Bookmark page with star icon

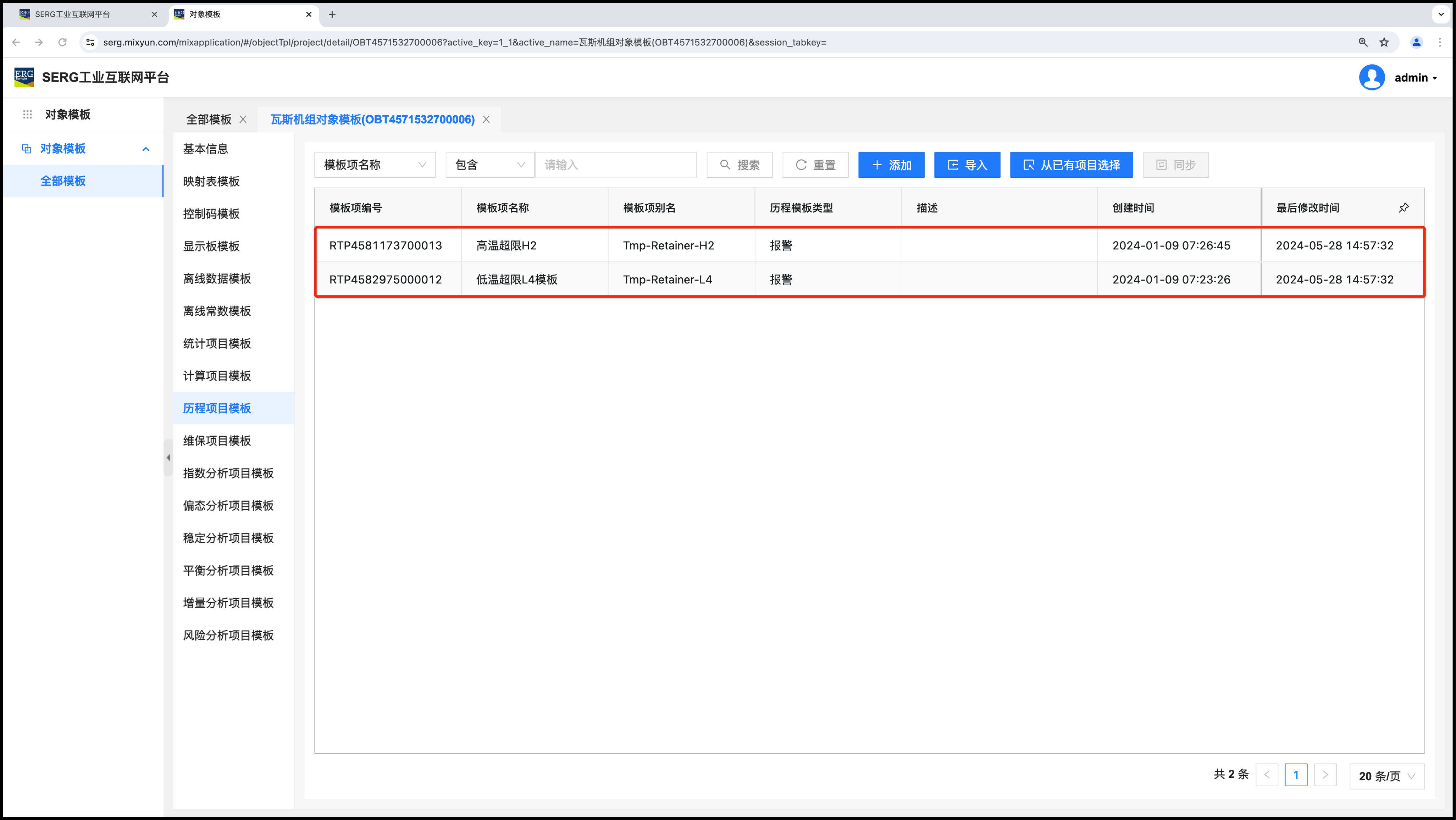[x=1384, y=43]
